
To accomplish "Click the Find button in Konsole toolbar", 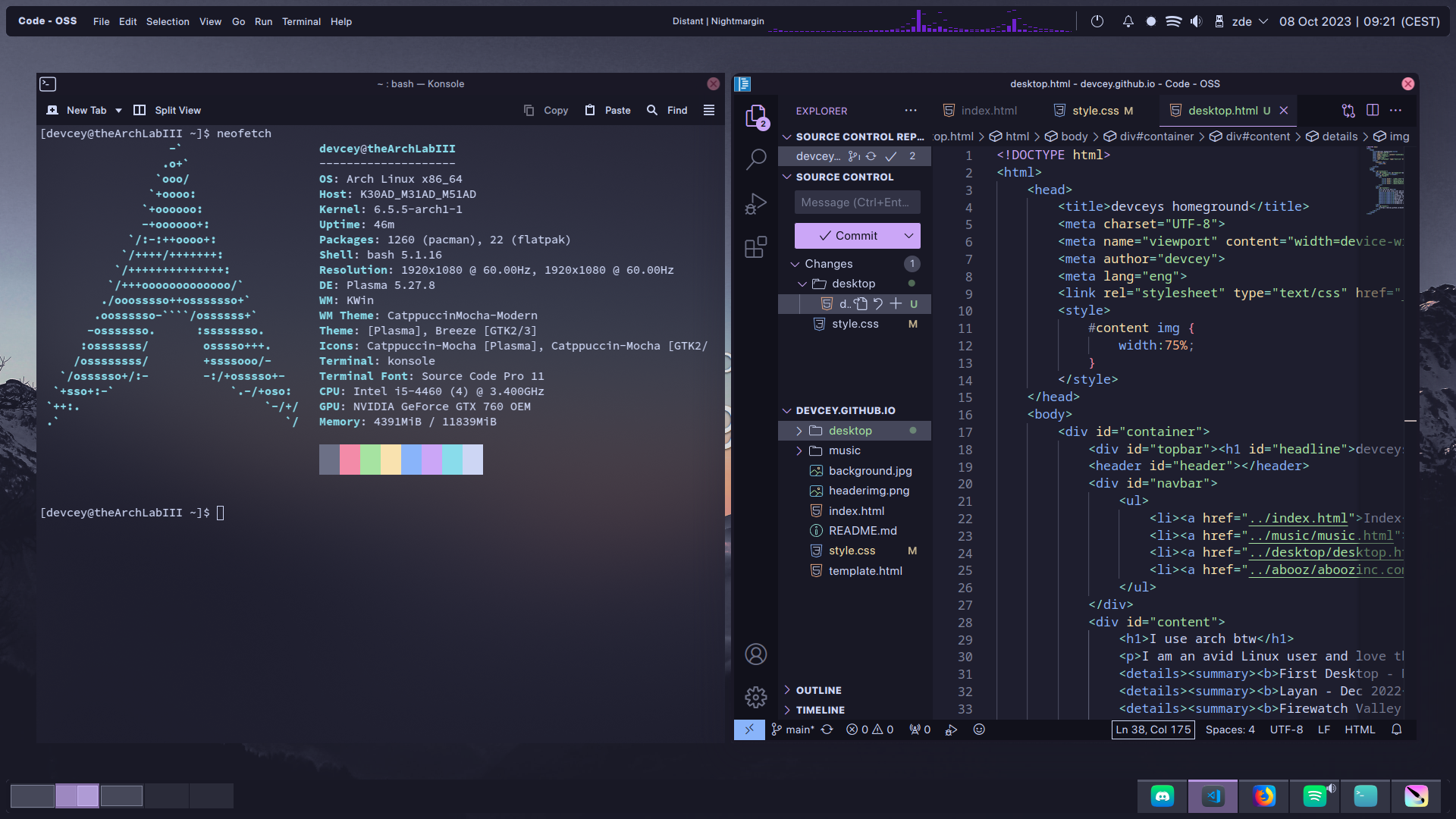I will click(667, 111).
